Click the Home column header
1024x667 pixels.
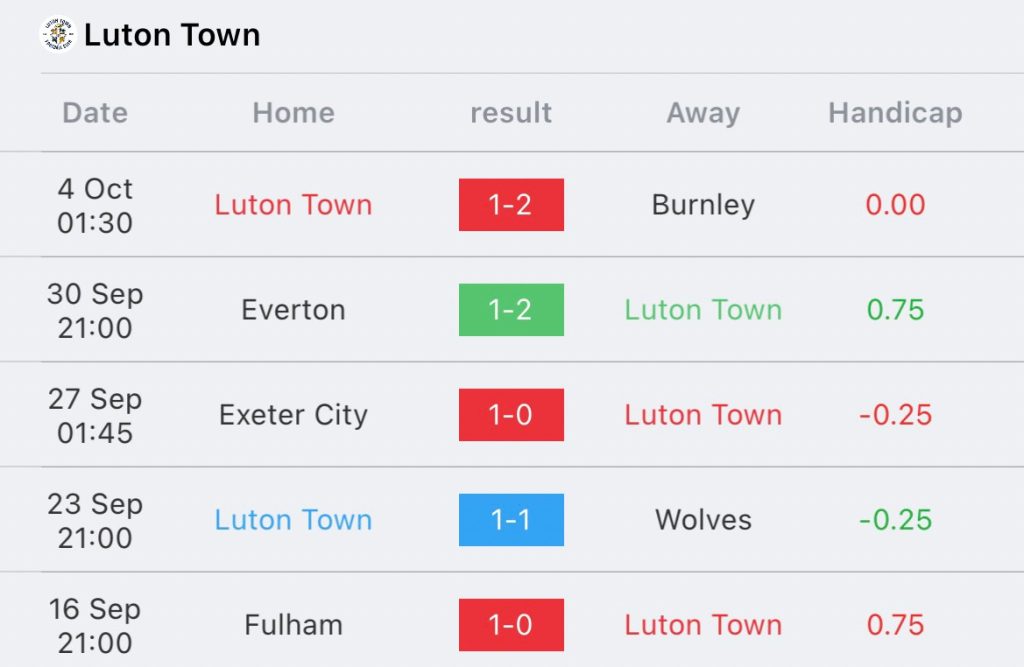tap(294, 112)
